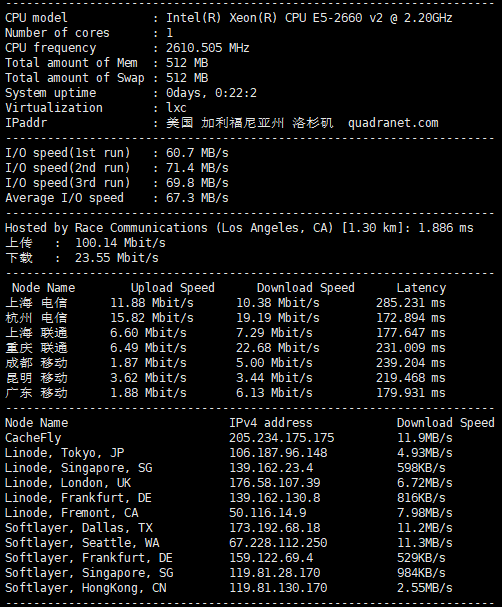Click the Latency column header
The image size is (502, 607).
tap(421, 288)
